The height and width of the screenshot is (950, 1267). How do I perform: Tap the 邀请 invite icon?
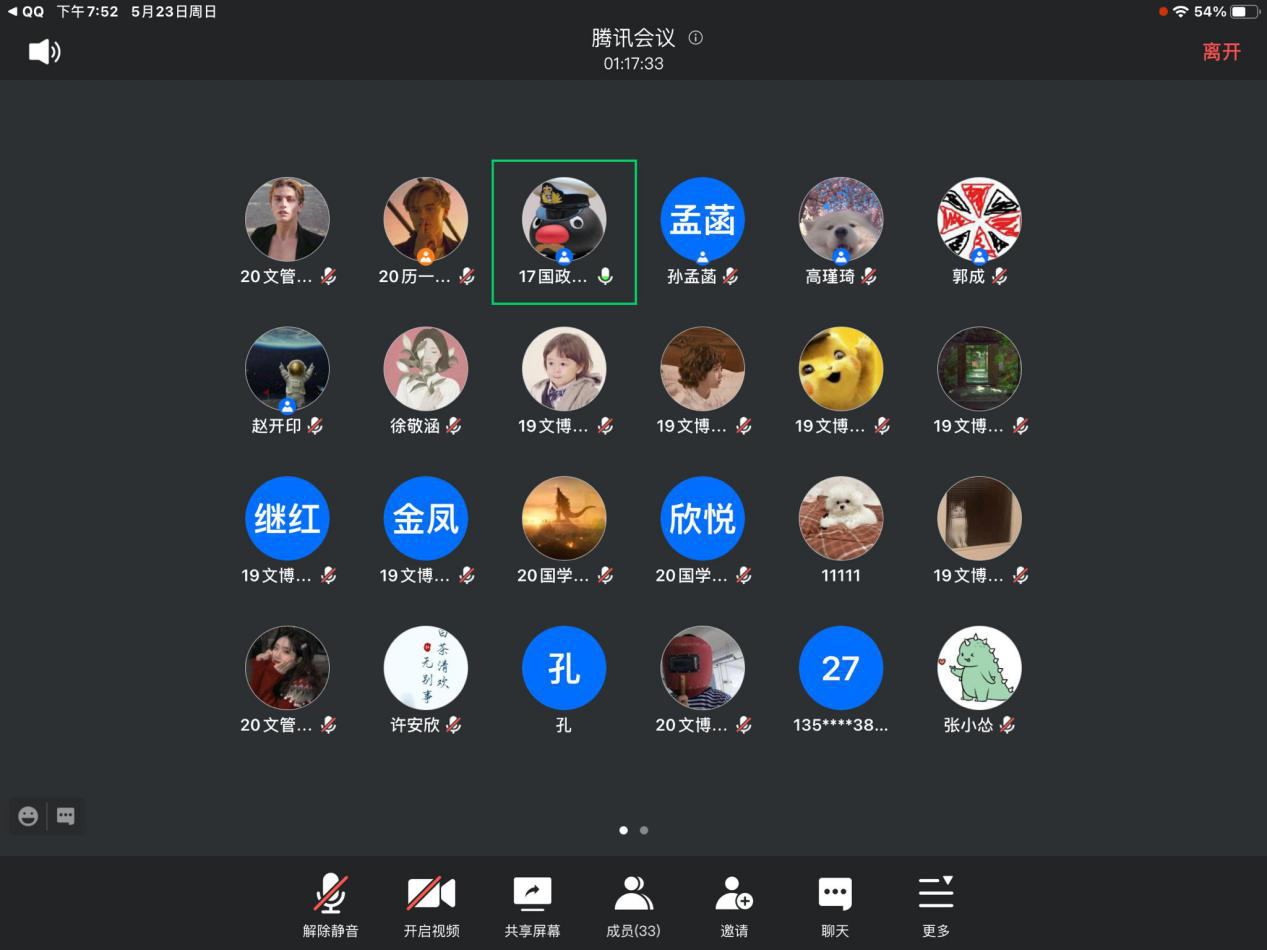click(x=734, y=905)
